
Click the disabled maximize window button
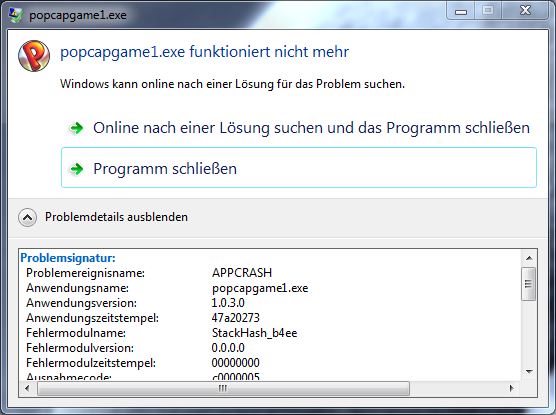pyautogui.click(x=488, y=11)
